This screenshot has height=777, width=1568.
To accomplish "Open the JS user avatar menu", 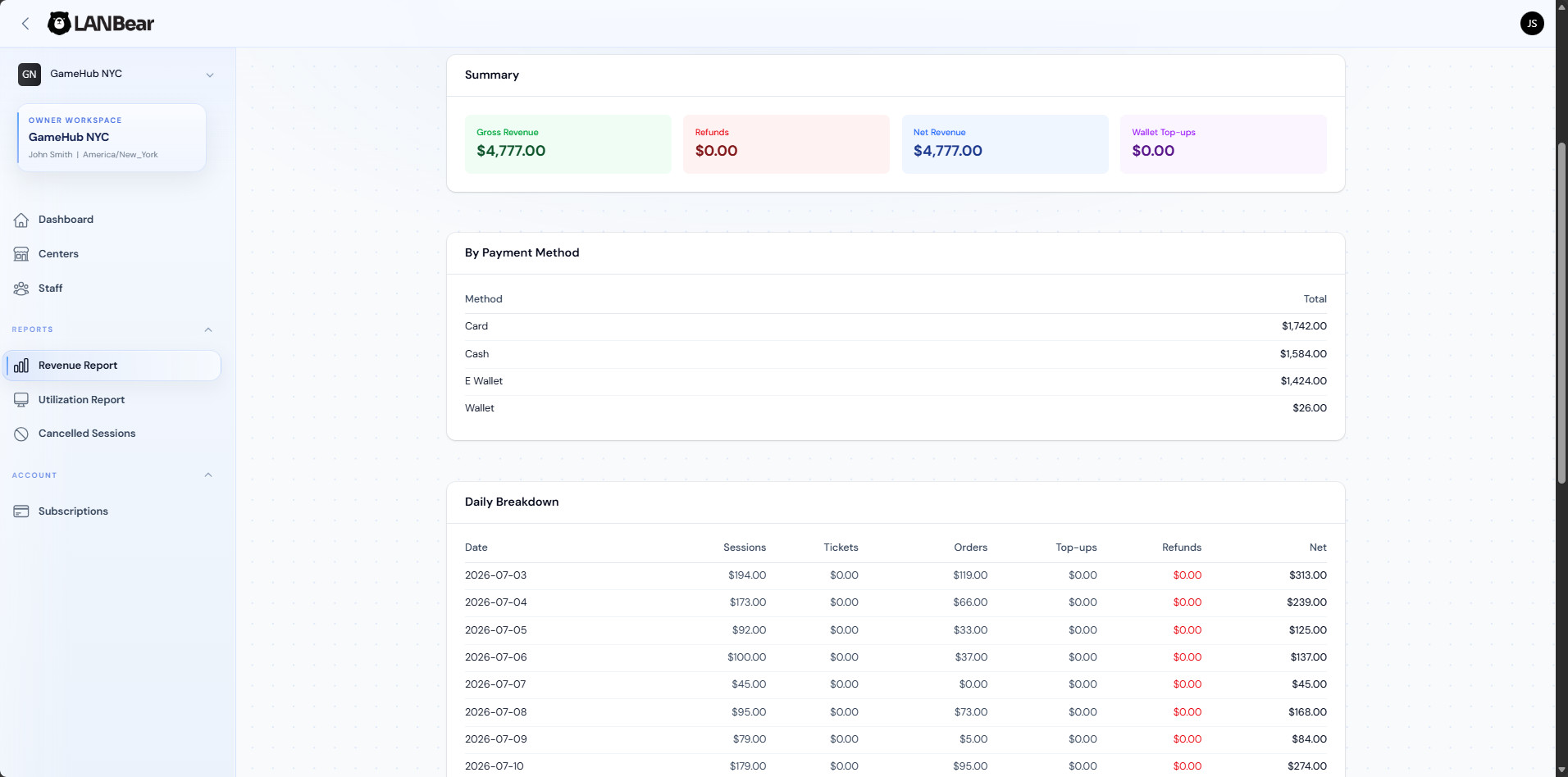I will 1532,23.
